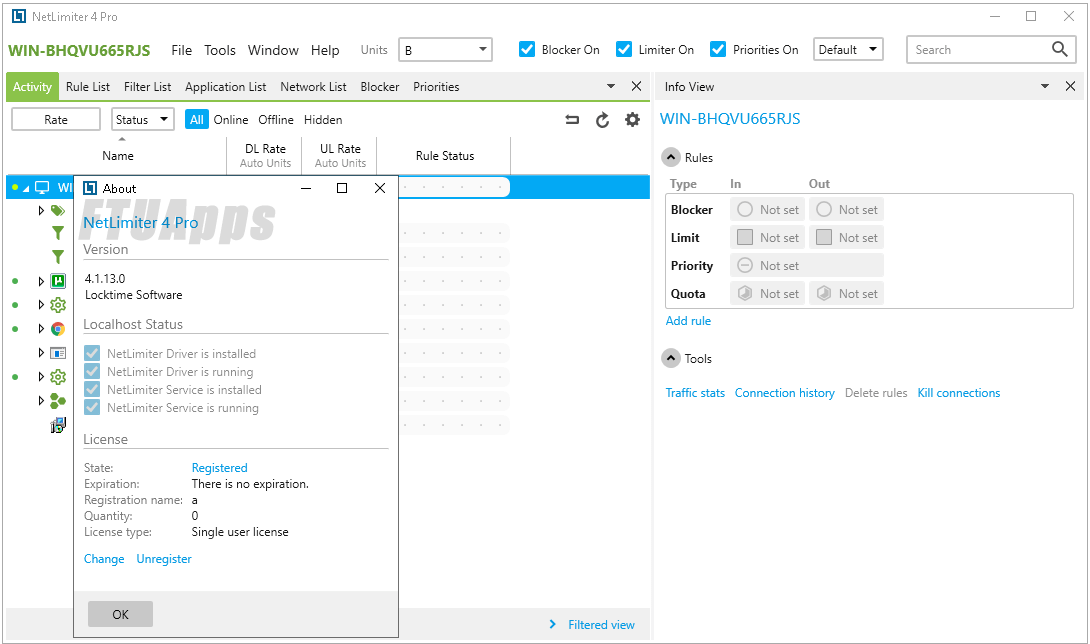Open the File menu

[x=181, y=50]
